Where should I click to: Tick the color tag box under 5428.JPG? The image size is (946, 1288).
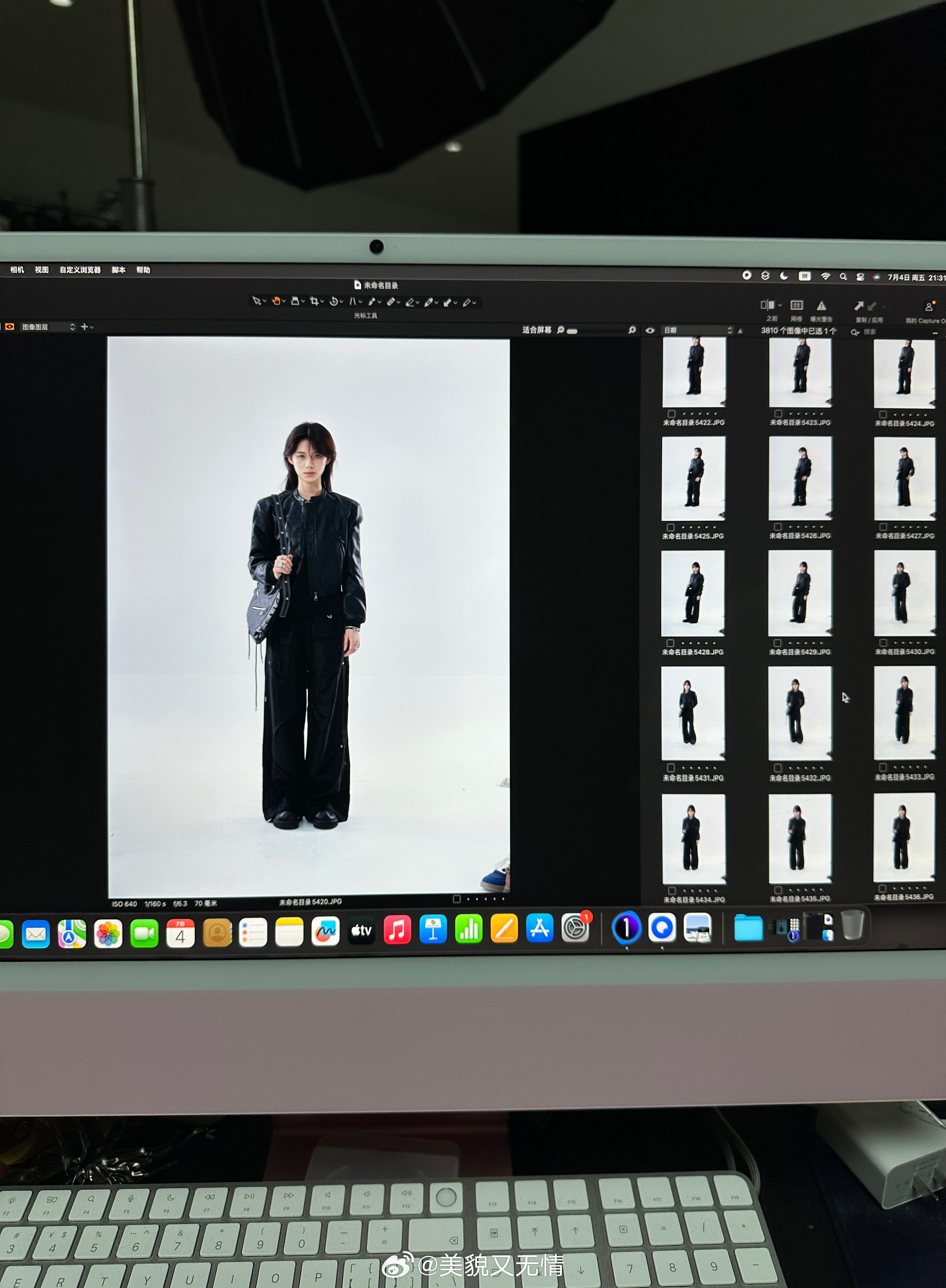670,643
